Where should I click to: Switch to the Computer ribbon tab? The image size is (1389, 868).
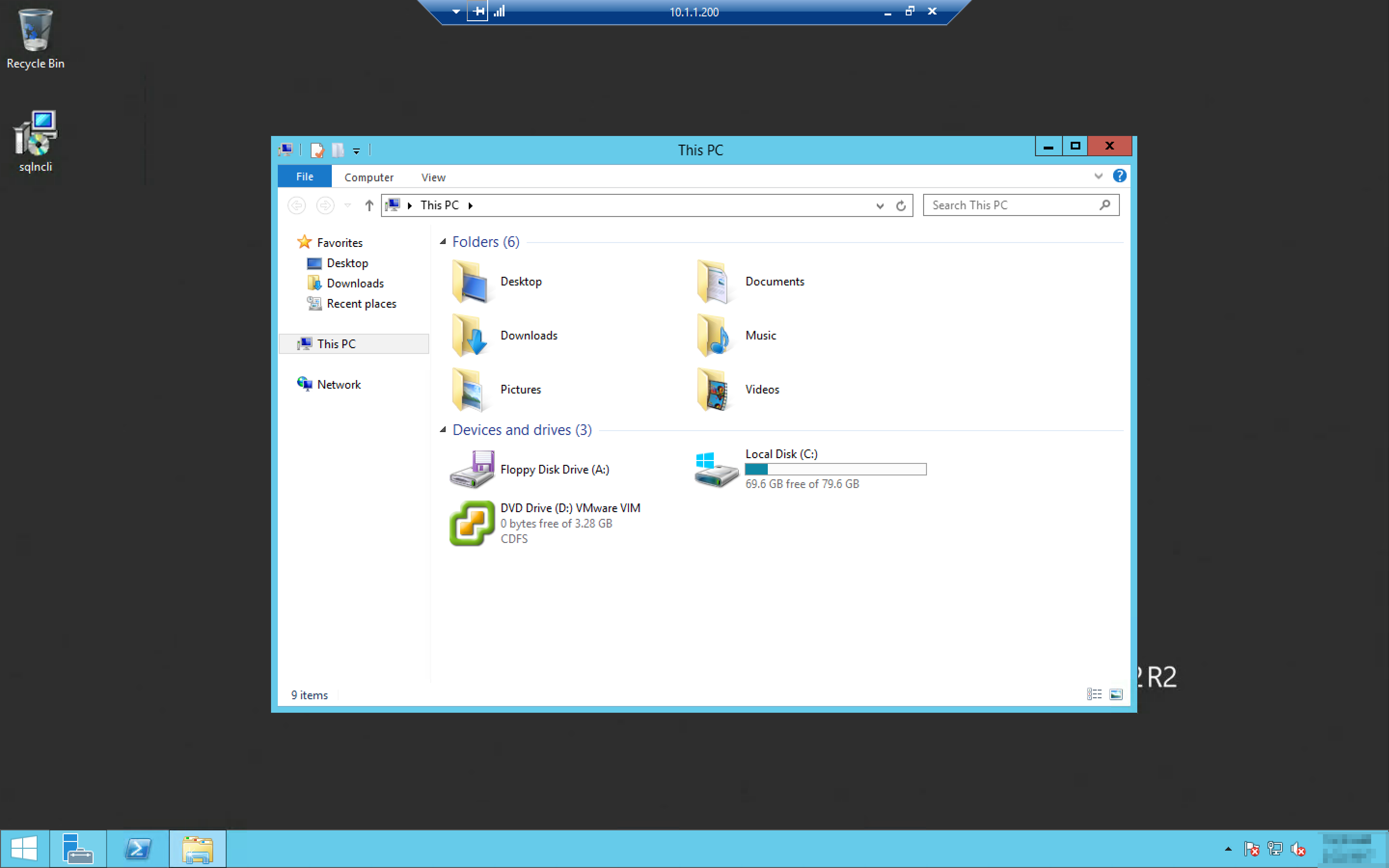point(368,177)
